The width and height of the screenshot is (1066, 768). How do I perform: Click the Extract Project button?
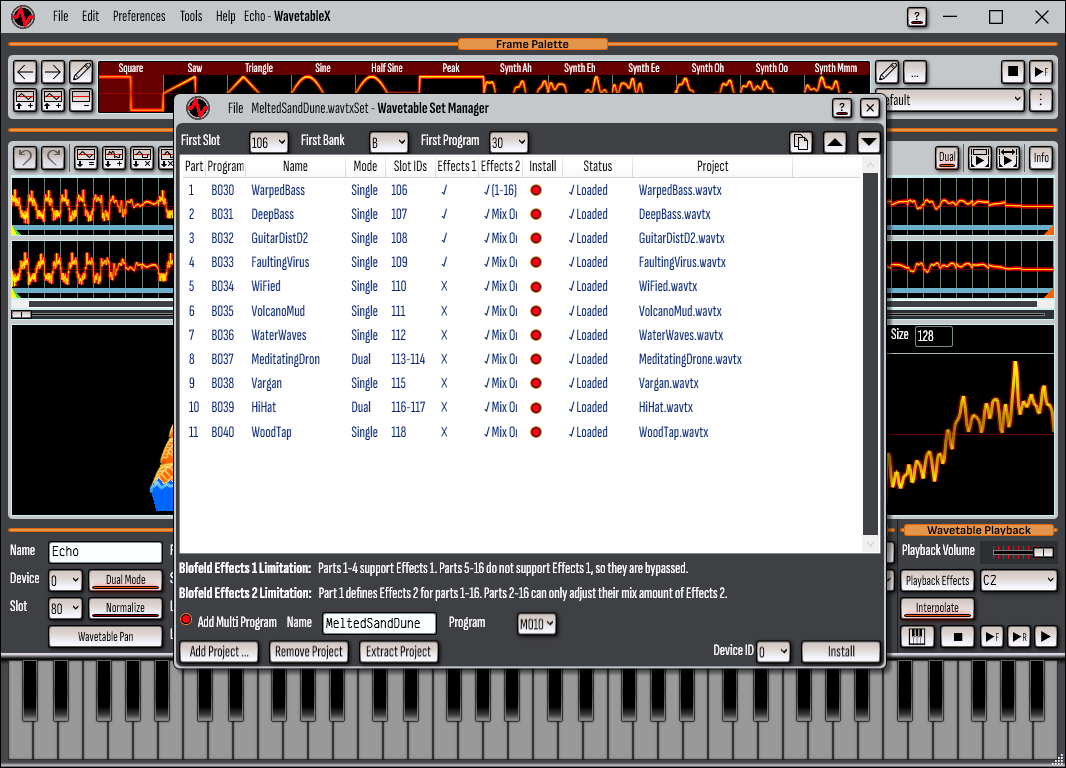tap(398, 652)
